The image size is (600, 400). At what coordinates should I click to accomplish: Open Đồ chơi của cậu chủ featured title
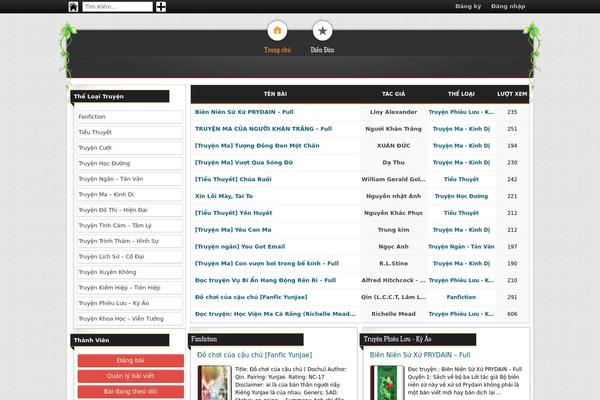(254, 355)
